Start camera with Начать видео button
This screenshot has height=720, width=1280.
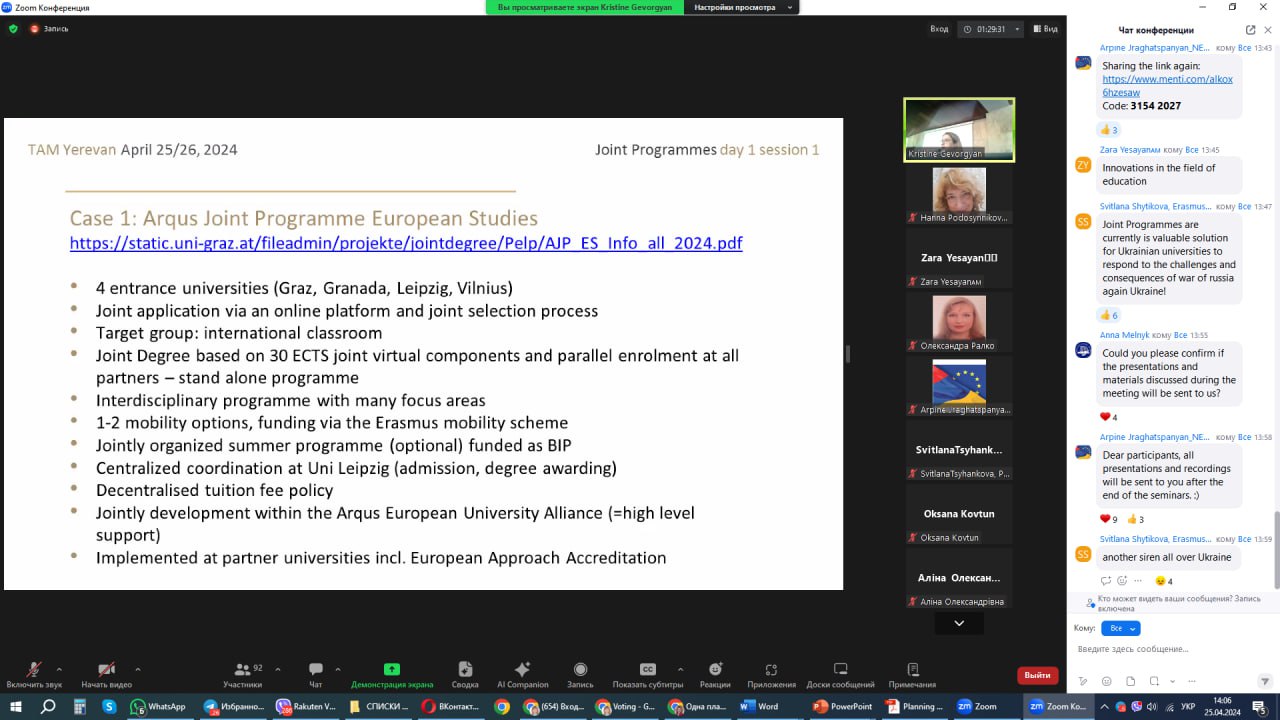106,670
